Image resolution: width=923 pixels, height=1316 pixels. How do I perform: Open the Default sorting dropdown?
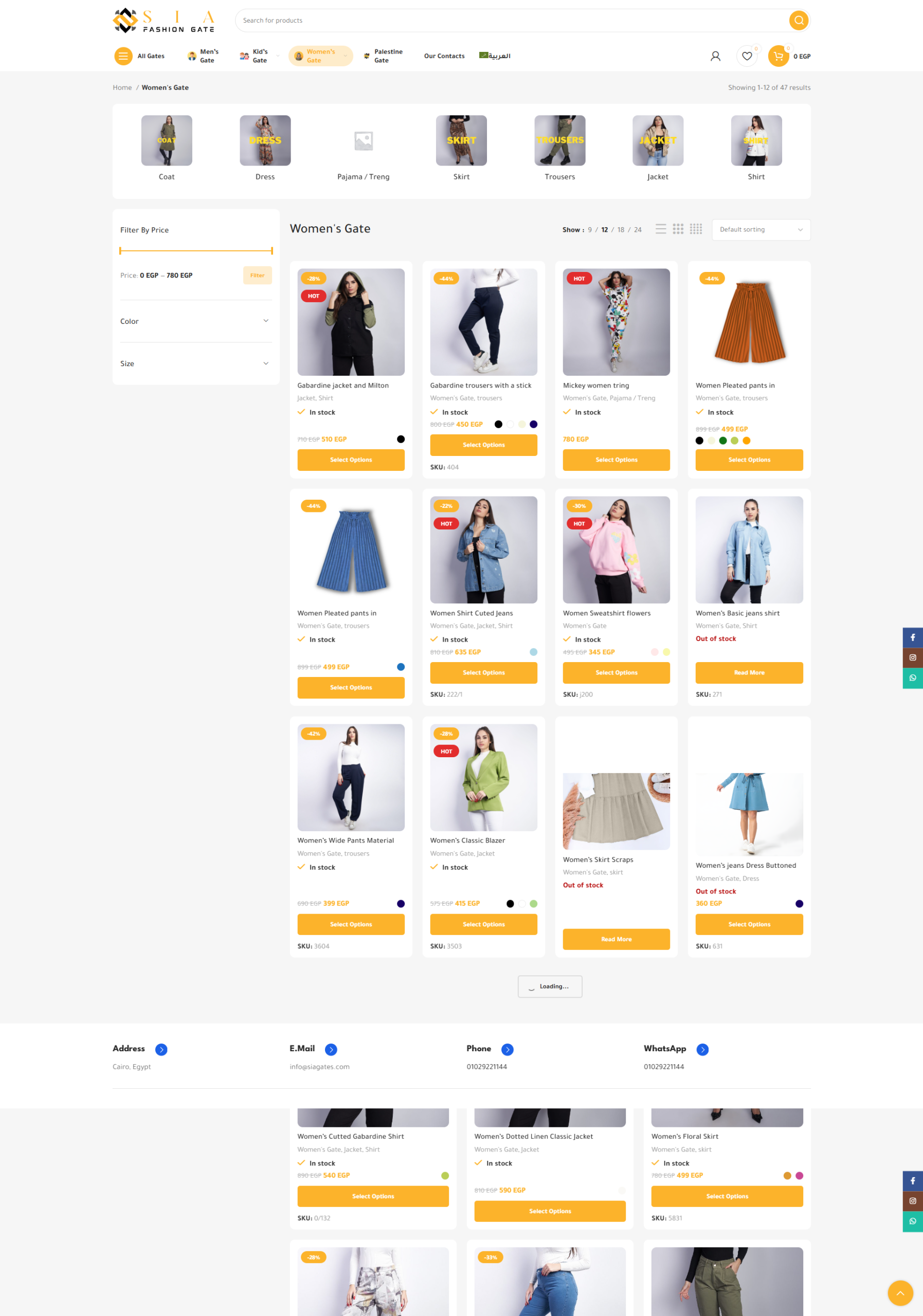click(761, 230)
